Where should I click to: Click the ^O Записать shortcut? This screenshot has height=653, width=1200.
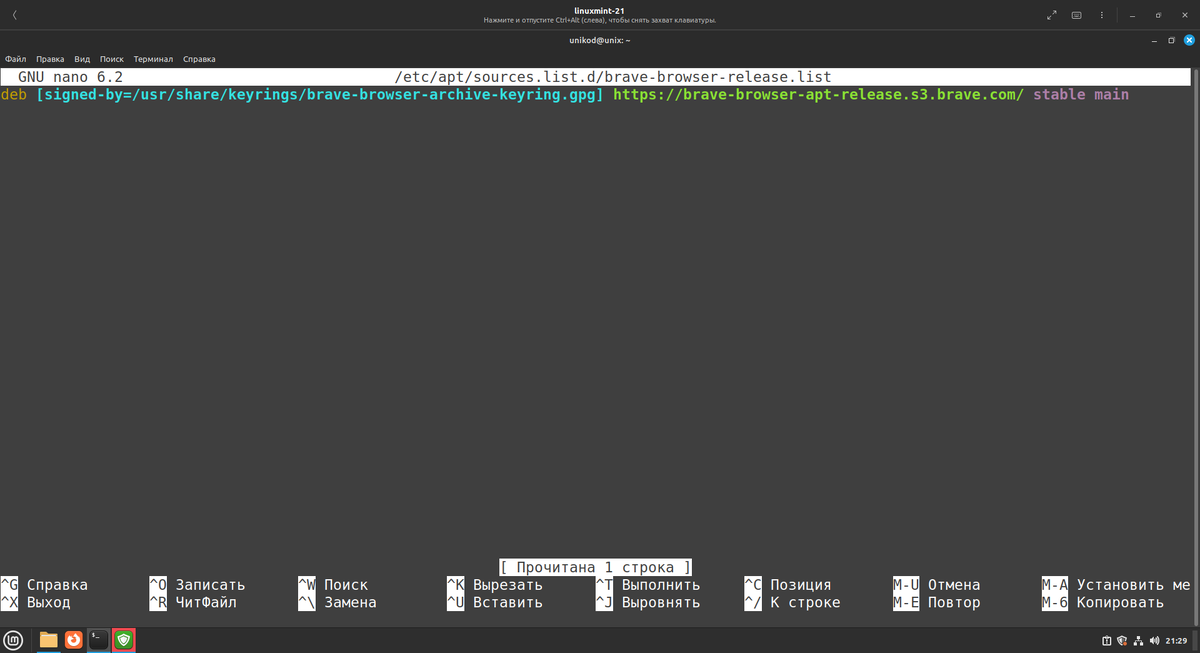[x=197, y=585]
